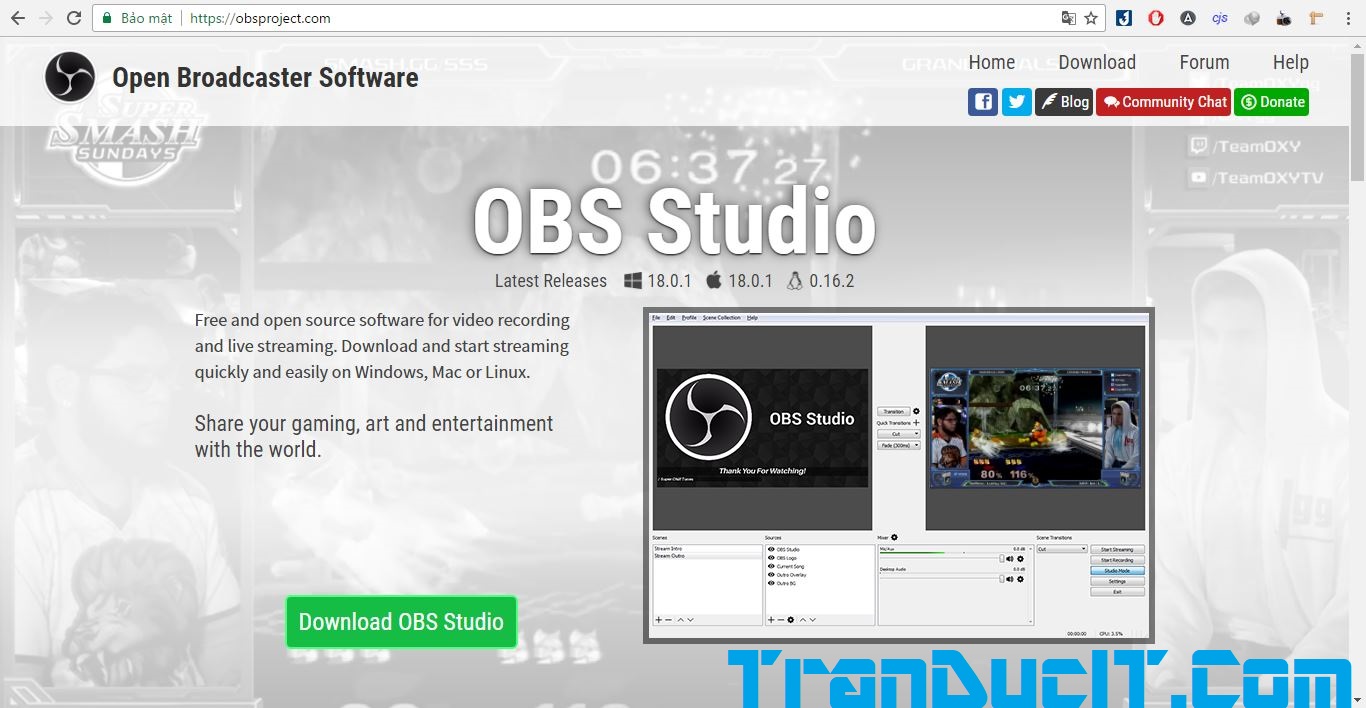1366x708 pixels.
Task: Reload the obsproject.com page
Action: tap(74, 18)
